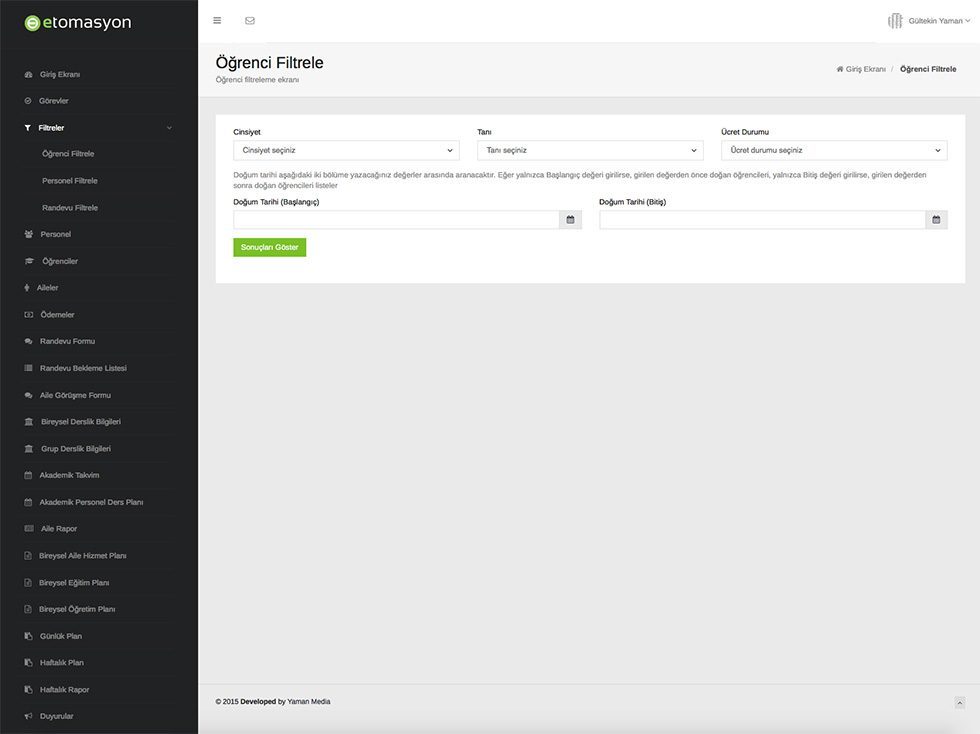Select Randevu Filtrele in the sidebar
The width and height of the screenshot is (980, 734).
tap(70, 208)
